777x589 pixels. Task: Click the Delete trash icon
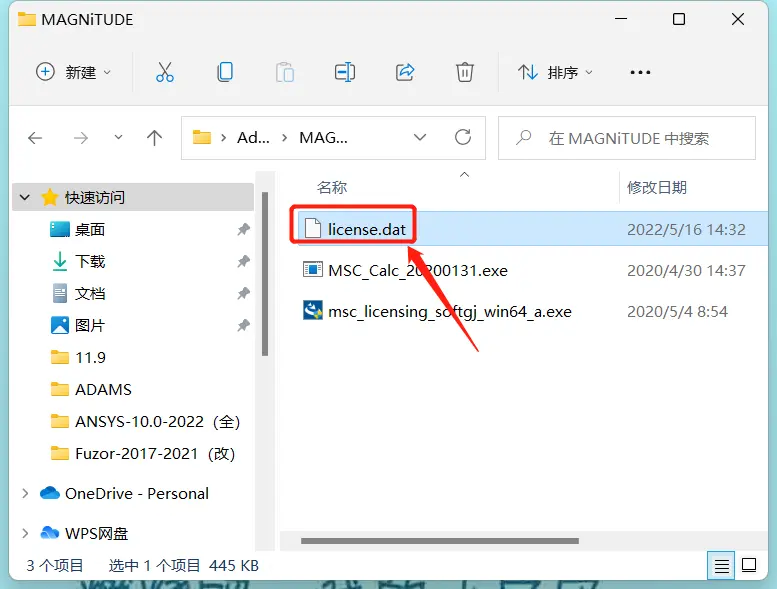[x=464, y=72]
